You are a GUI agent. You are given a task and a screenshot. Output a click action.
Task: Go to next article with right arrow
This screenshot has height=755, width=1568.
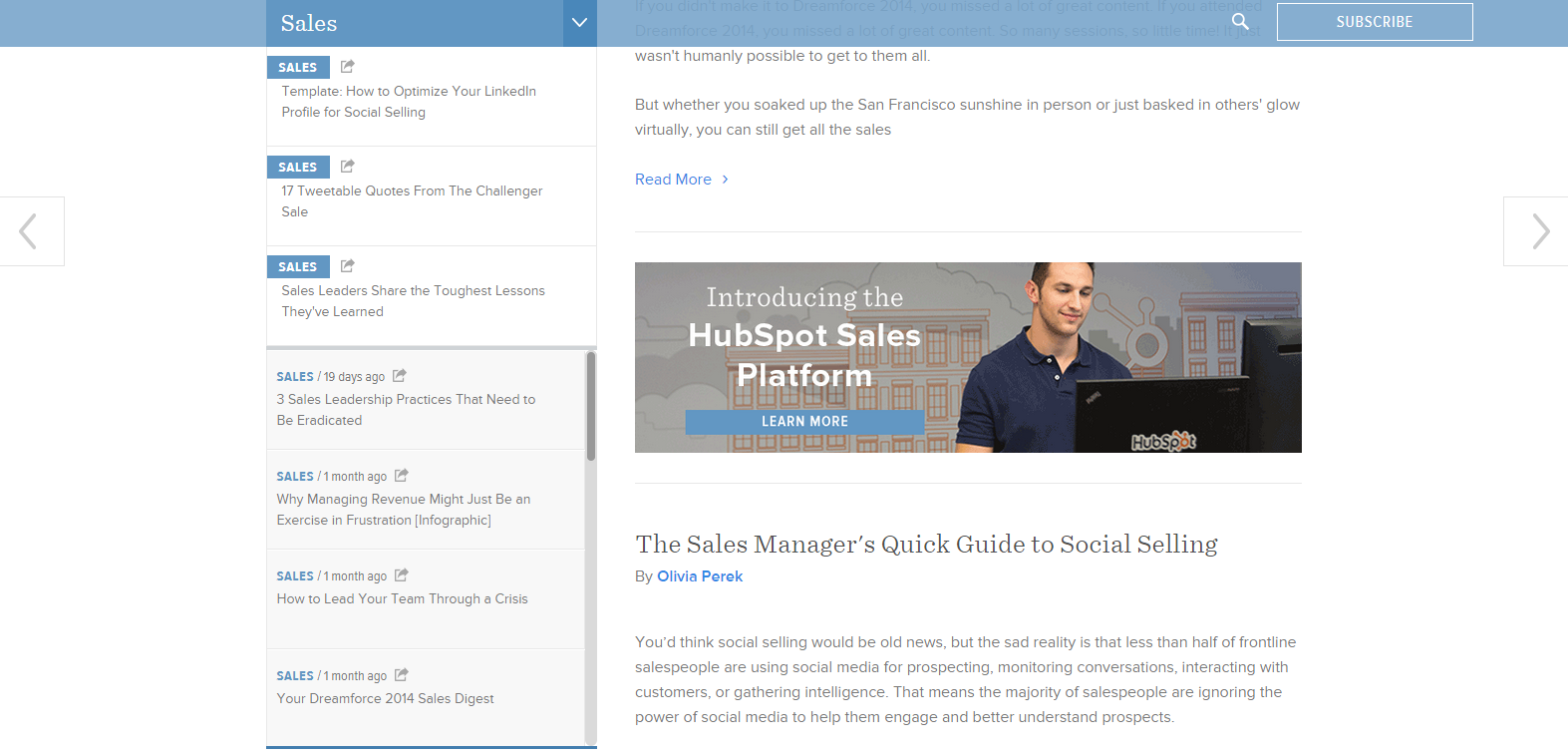[1536, 231]
